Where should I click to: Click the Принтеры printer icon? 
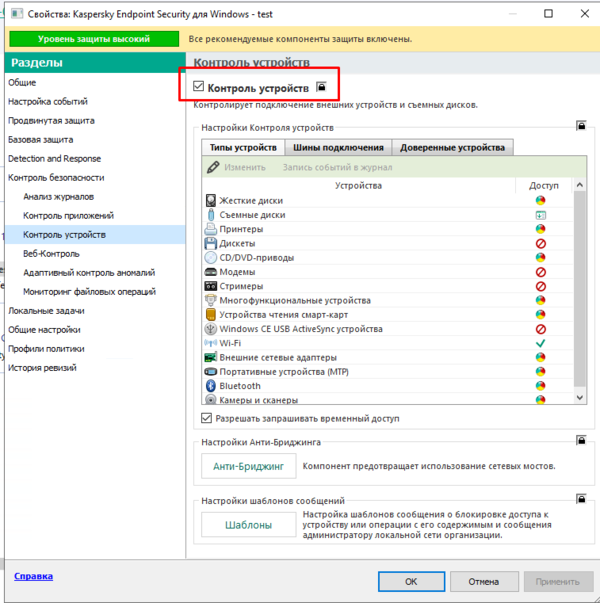[x=210, y=229]
